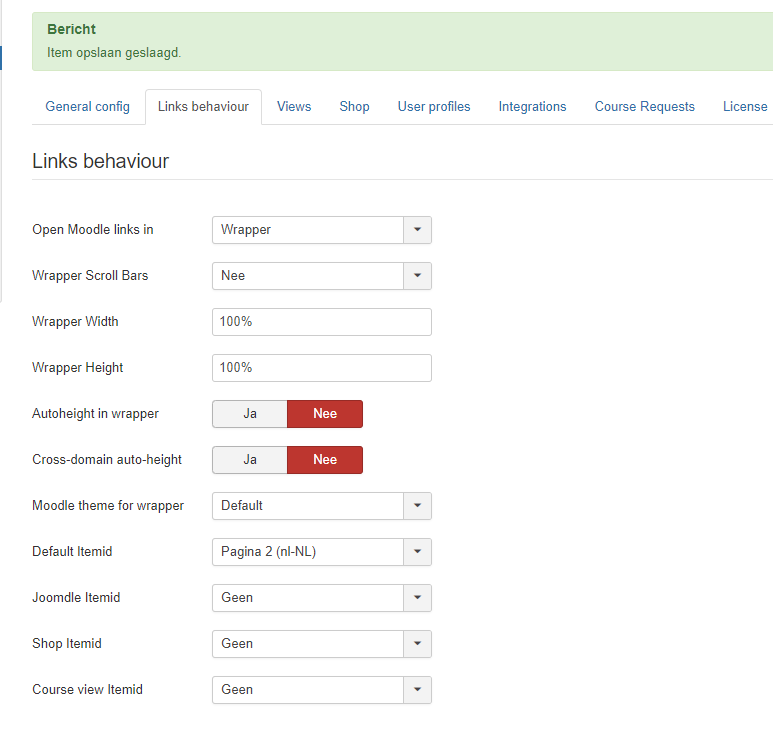Click the Wrapper Width input field
Image resolution: width=773 pixels, height=740 pixels.
321,322
